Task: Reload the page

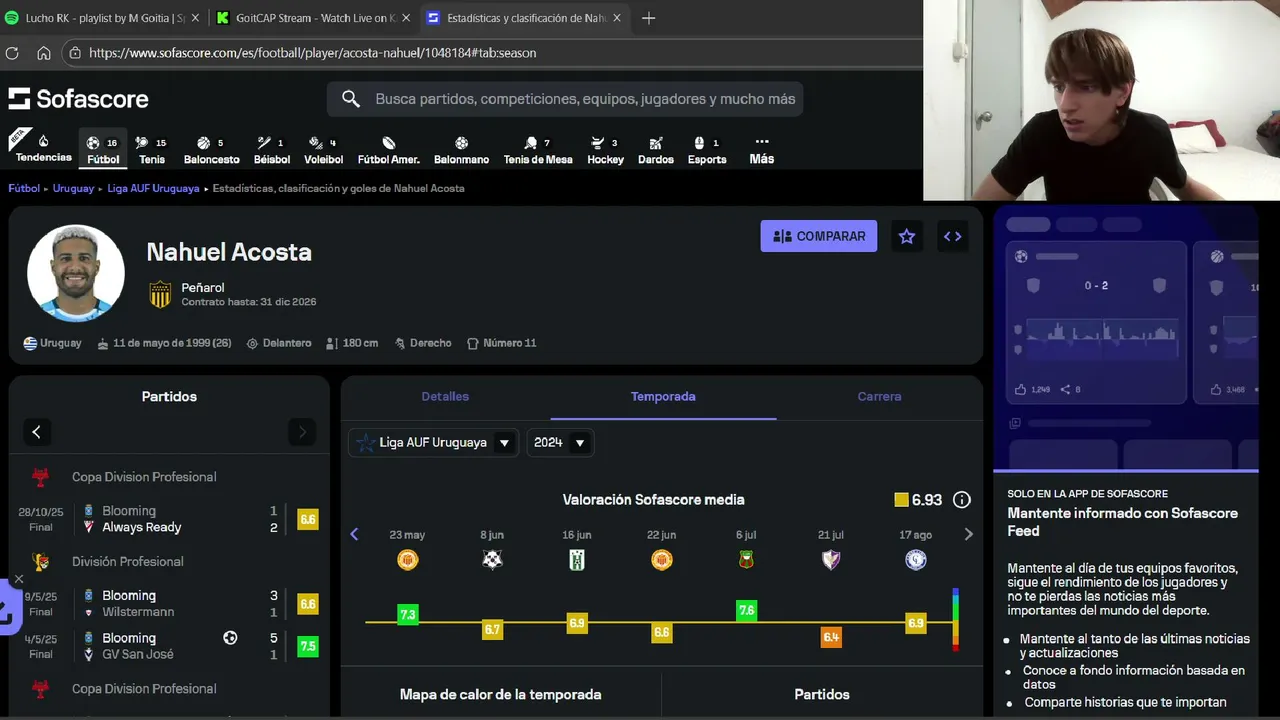Action: pos(12,53)
